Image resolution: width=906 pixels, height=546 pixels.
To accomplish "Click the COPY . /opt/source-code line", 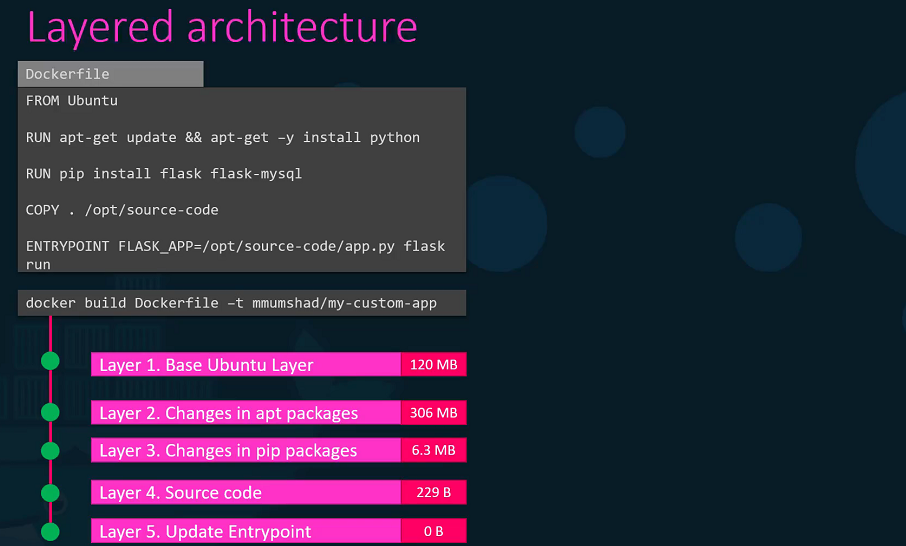I will 122,210.
